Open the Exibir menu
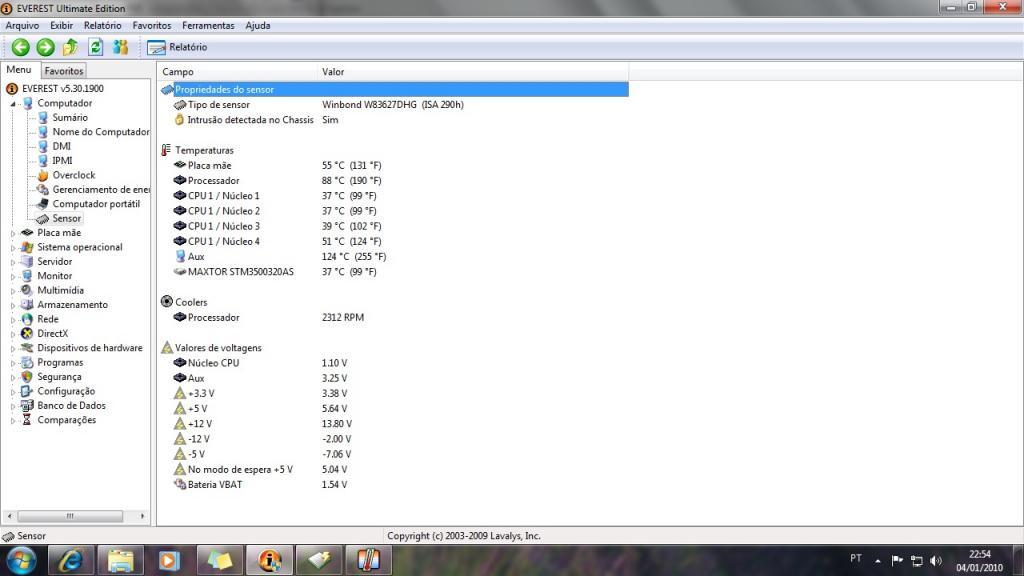The image size is (1024, 576). coord(61,25)
